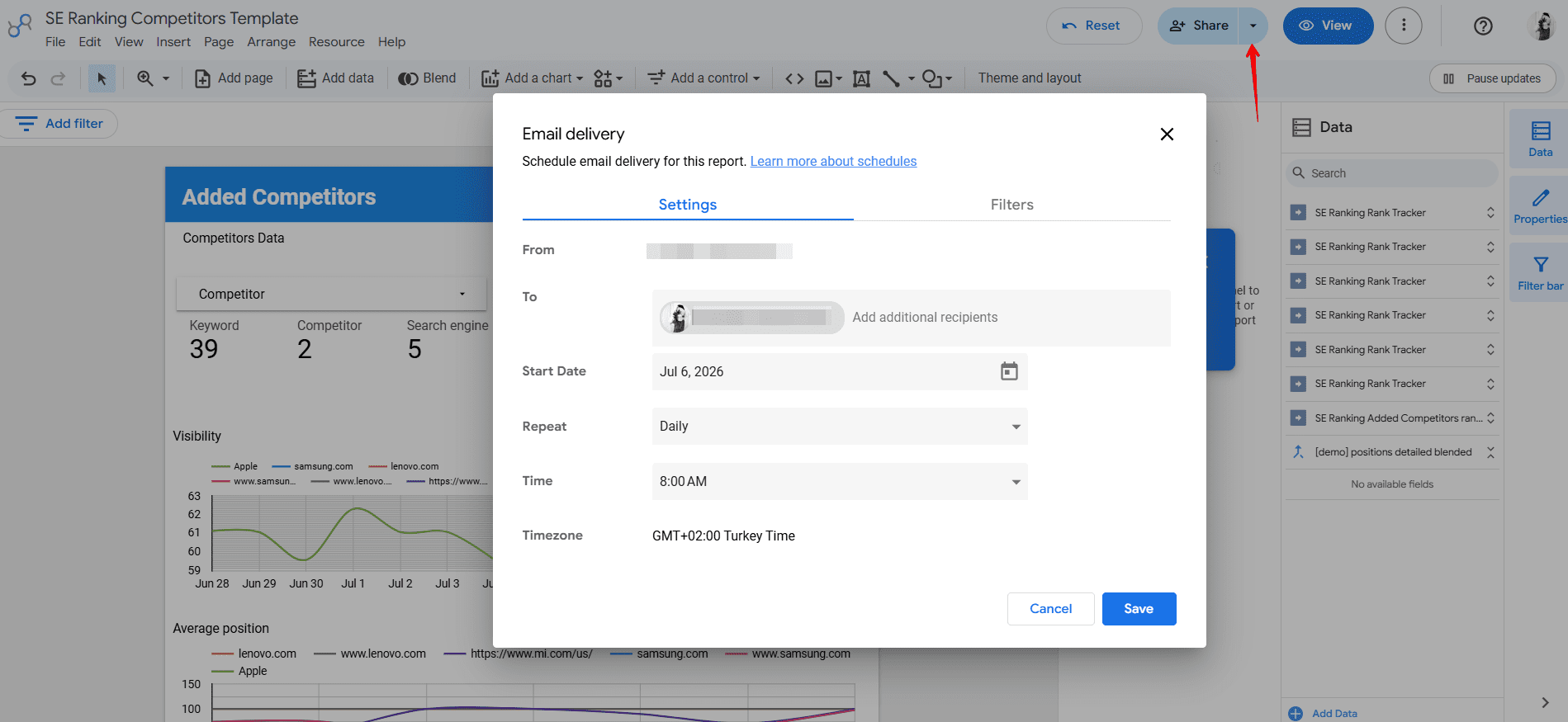Open the Share dropdown arrow

(1253, 26)
